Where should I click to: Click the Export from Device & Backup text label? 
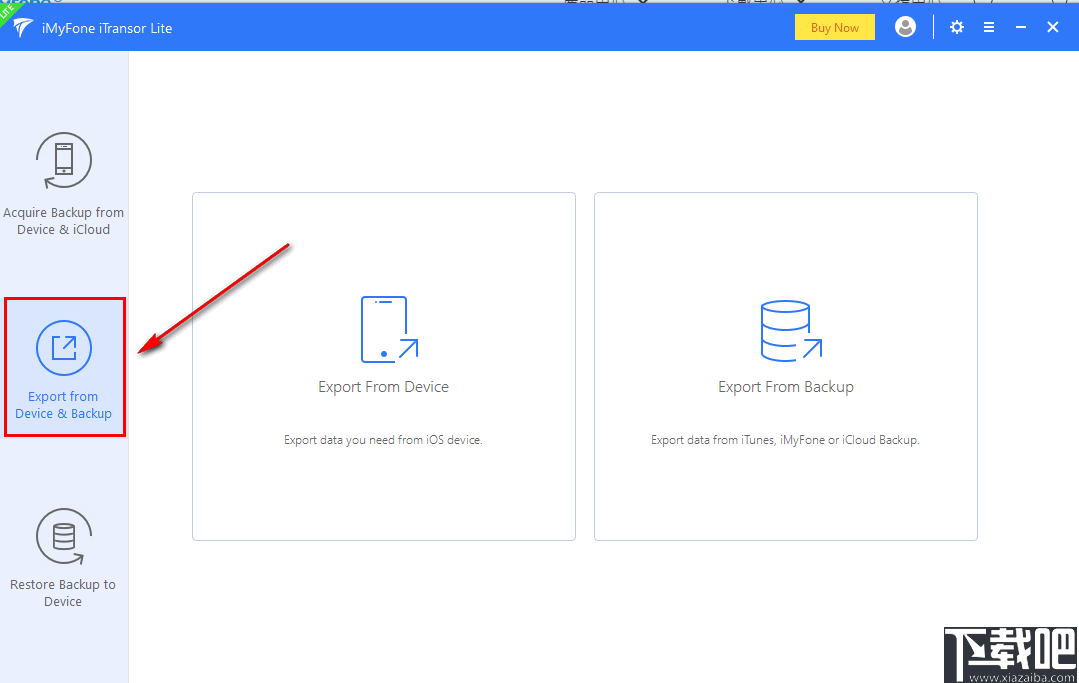click(63, 405)
